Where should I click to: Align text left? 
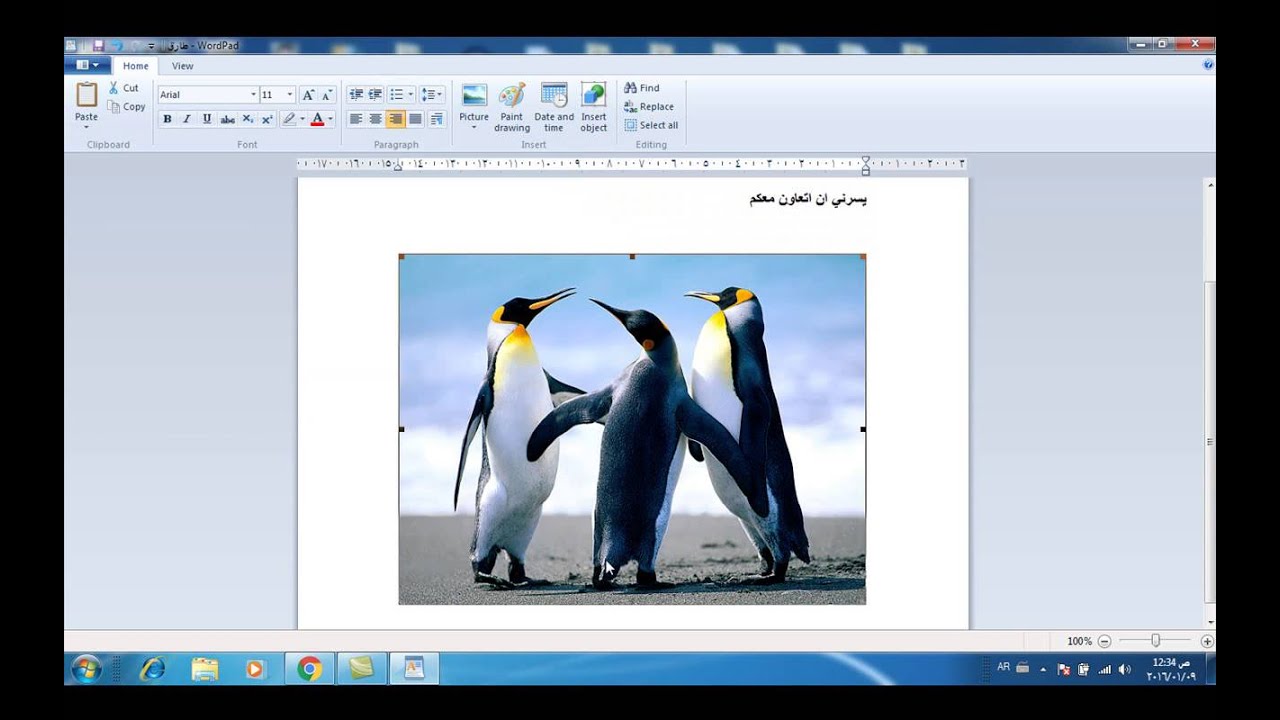tap(356, 119)
